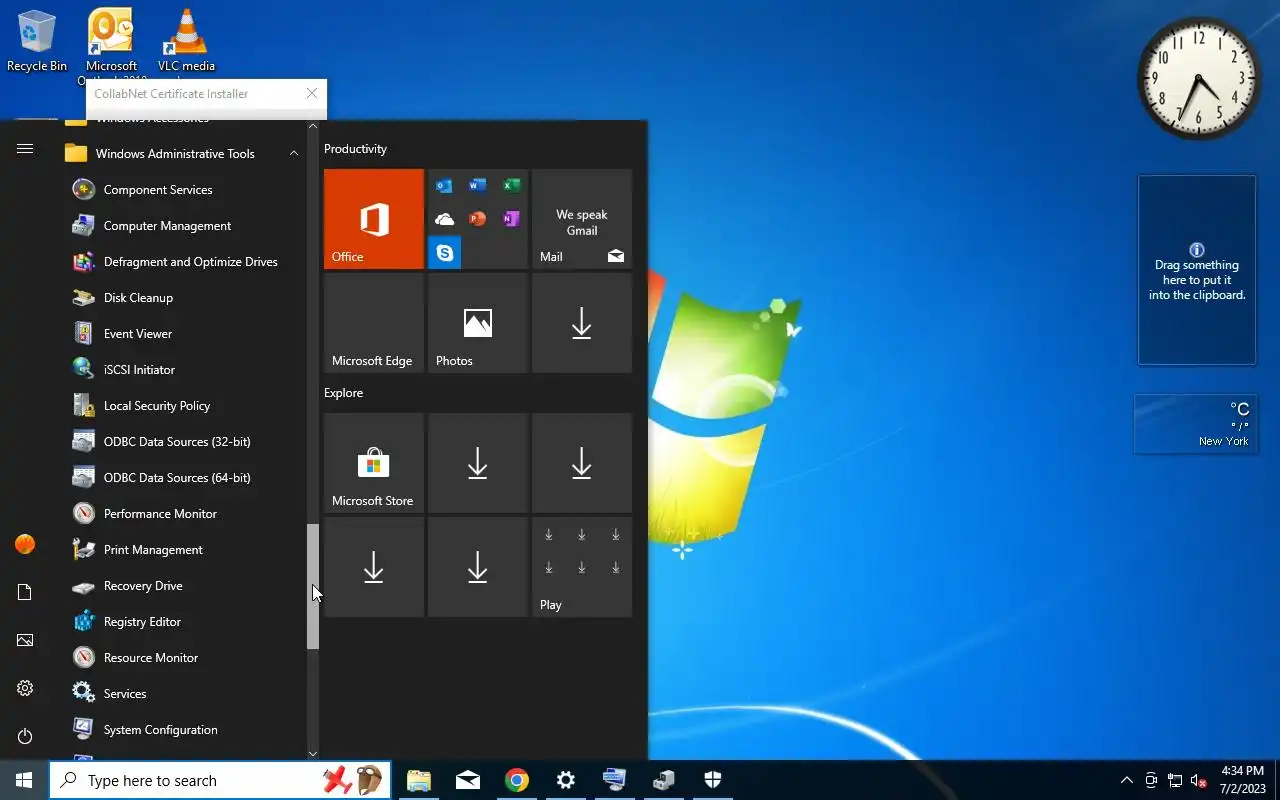Launch Performance Monitor
The height and width of the screenshot is (800, 1280).
coord(186,514)
